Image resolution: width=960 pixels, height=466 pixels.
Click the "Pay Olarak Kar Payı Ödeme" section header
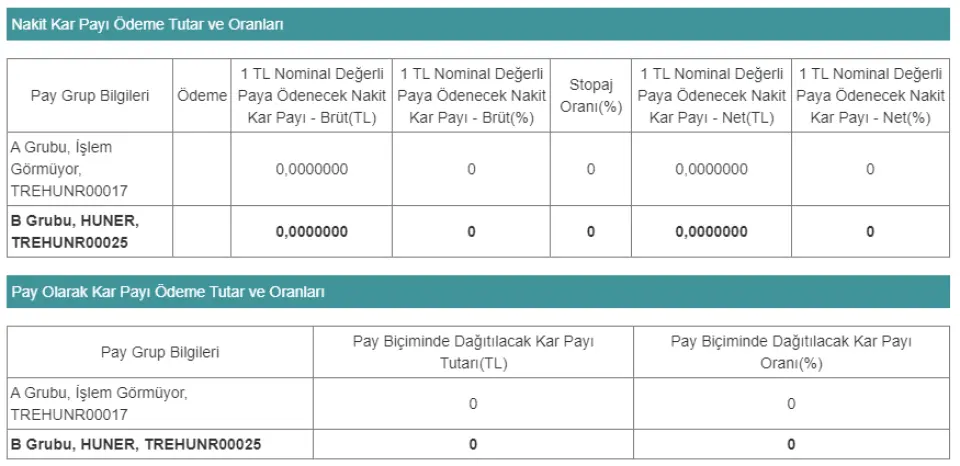(168, 292)
